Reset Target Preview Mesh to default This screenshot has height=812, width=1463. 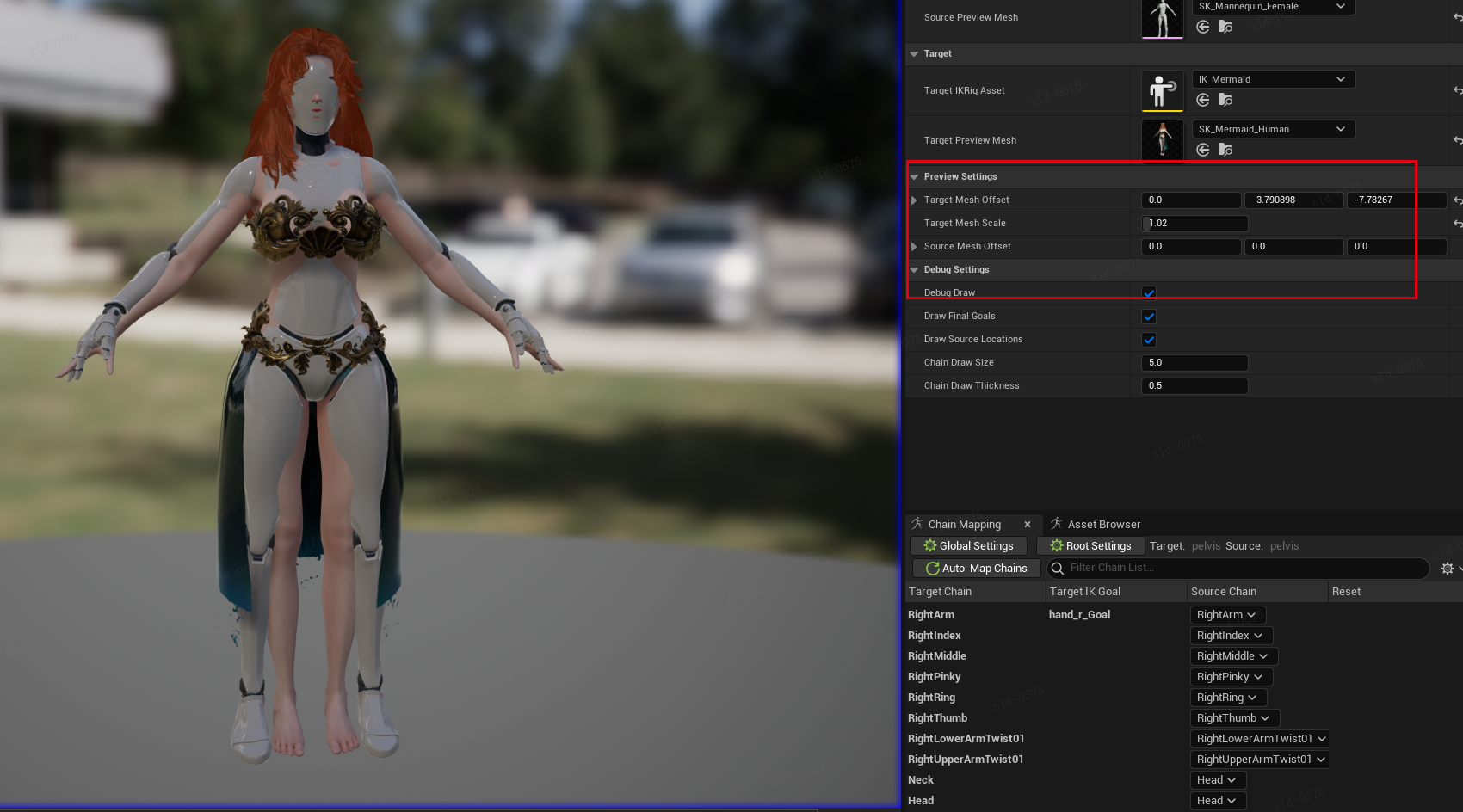tap(1457, 140)
